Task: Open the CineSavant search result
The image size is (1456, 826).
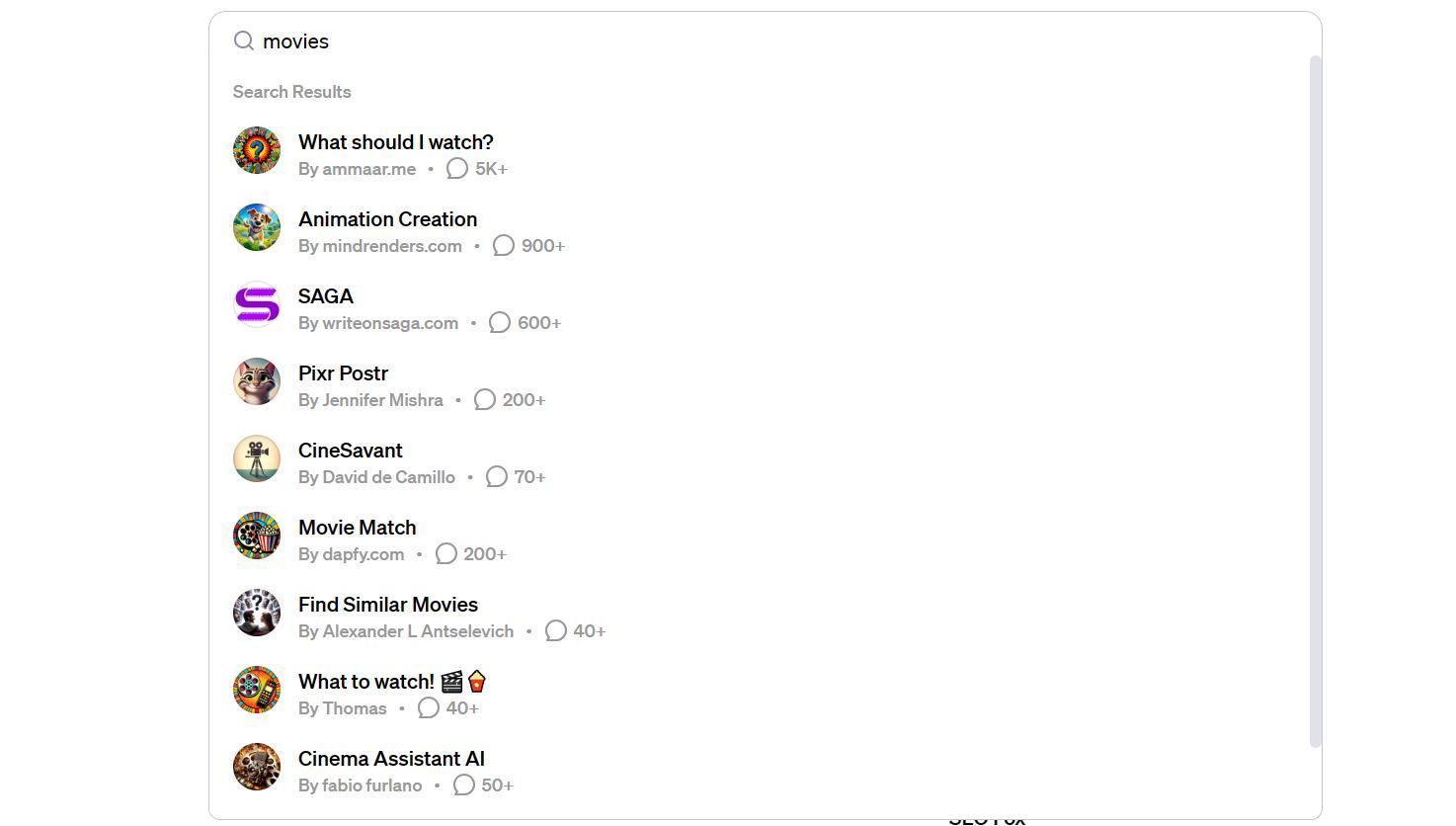Action: [350, 450]
